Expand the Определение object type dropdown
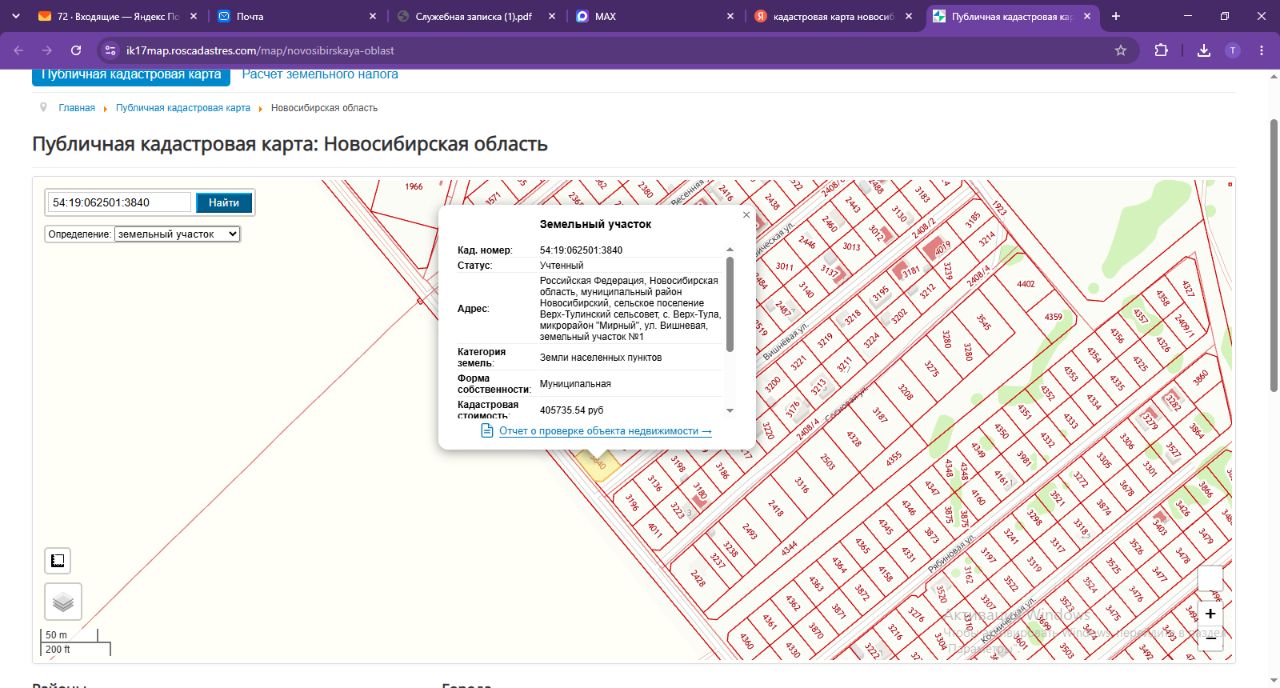1280x688 pixels. coord(177,233)
